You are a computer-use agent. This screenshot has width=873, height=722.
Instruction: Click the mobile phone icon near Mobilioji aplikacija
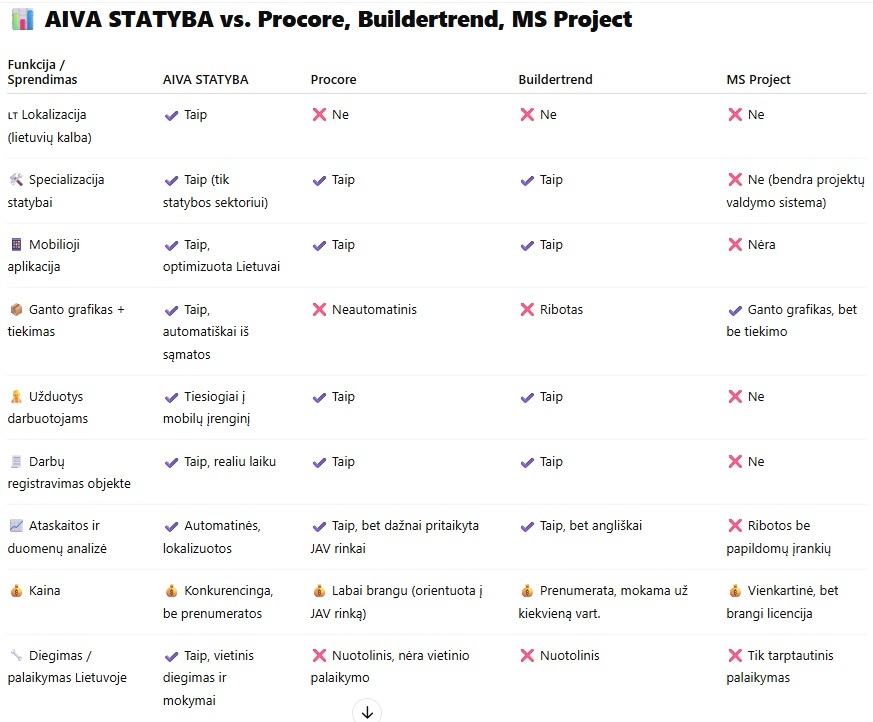point(16,244)
